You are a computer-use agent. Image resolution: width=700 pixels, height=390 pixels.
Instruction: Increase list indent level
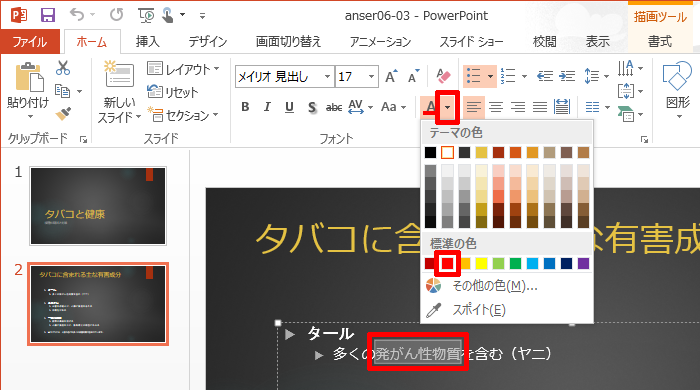567,76
